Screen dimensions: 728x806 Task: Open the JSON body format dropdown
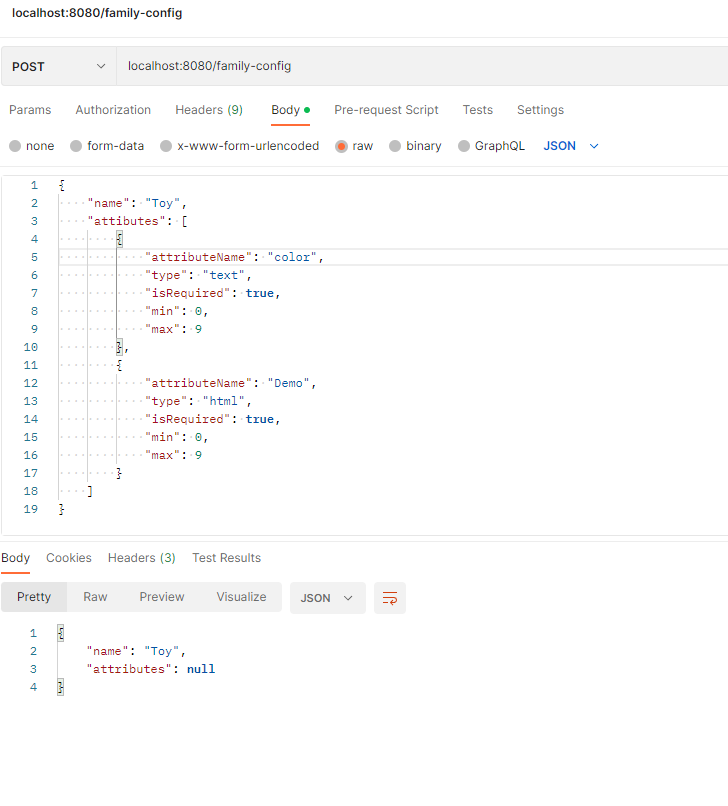pyautogui.click(x=571, y=146)
